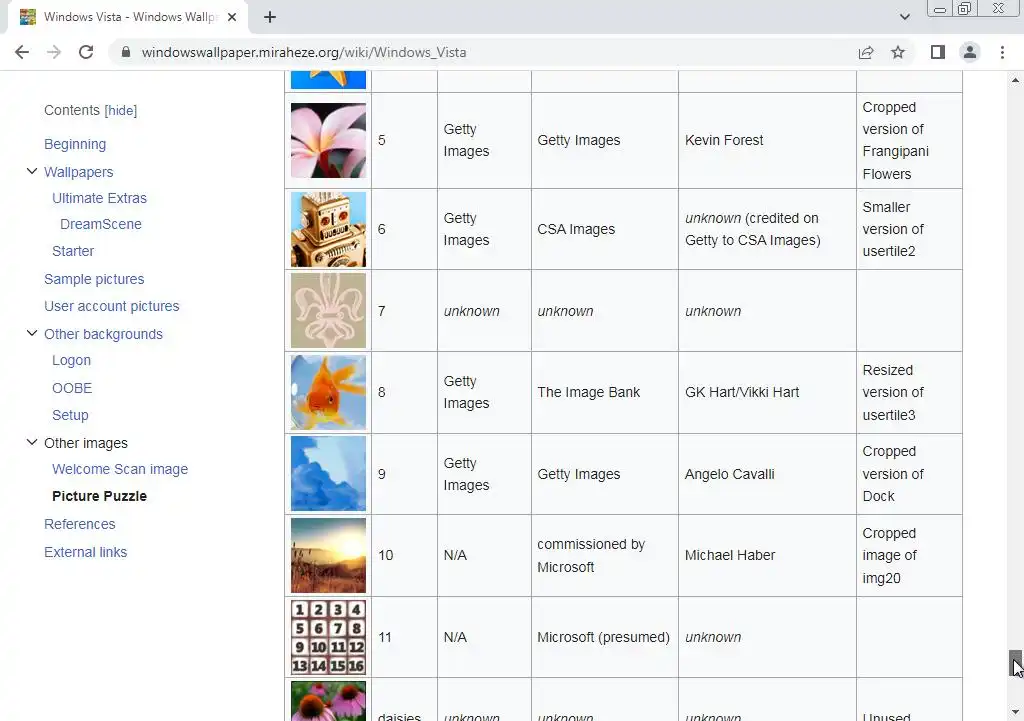Open the Chrome three-dot menu

(x=1002, y=52)
